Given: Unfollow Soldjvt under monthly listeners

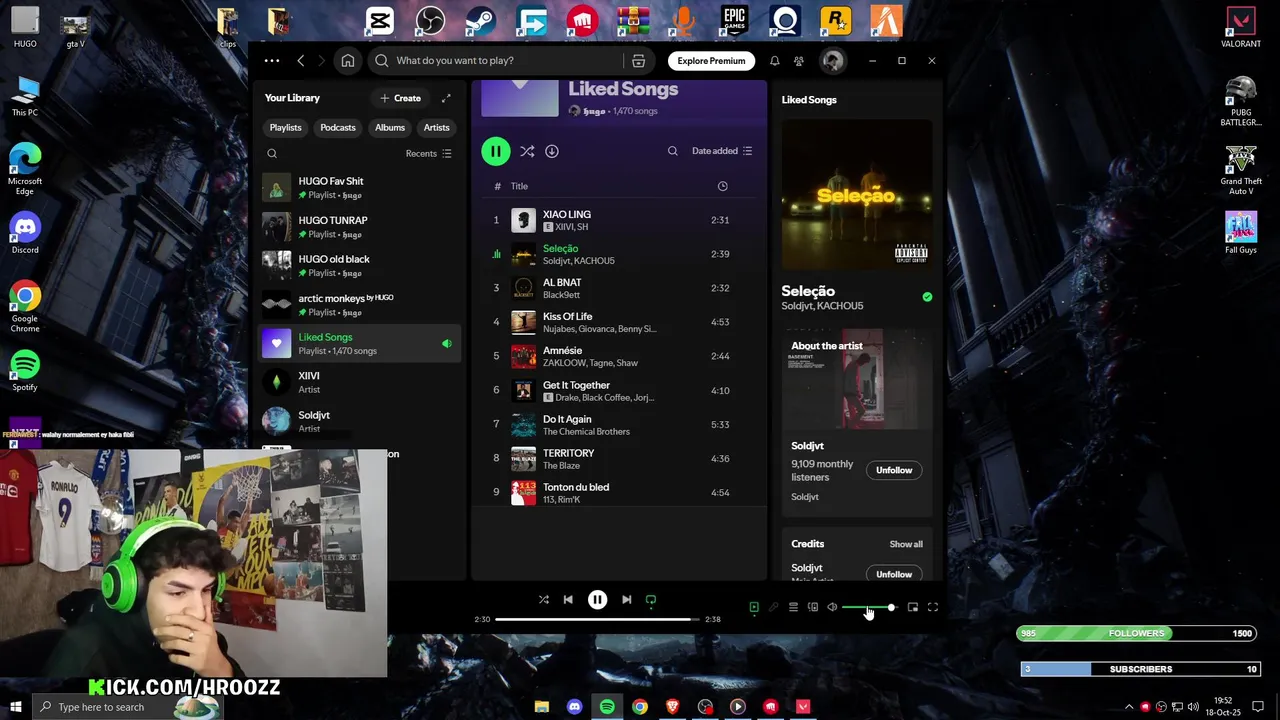Looking at the screenshot, I should pyautogui.click(x=894, y=470).
